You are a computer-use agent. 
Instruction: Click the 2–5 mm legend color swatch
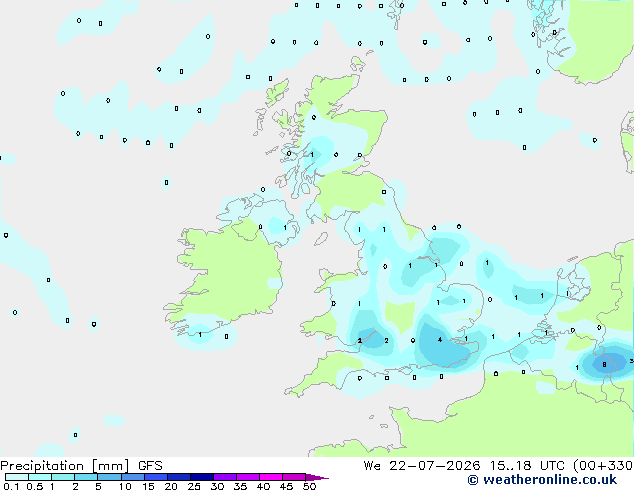click(86, 477)
